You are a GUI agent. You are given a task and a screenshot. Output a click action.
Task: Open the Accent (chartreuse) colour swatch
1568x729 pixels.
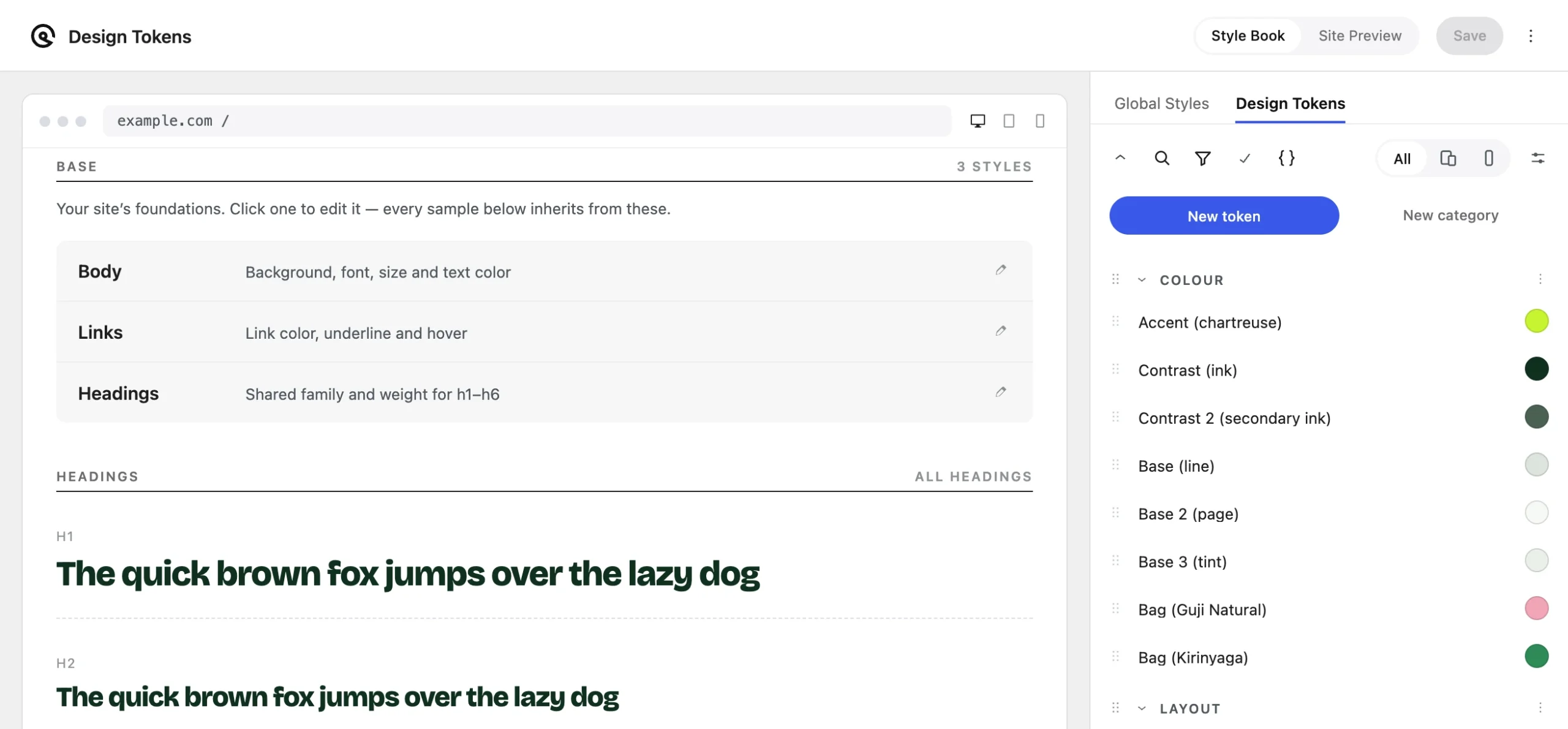[1536, 321]
